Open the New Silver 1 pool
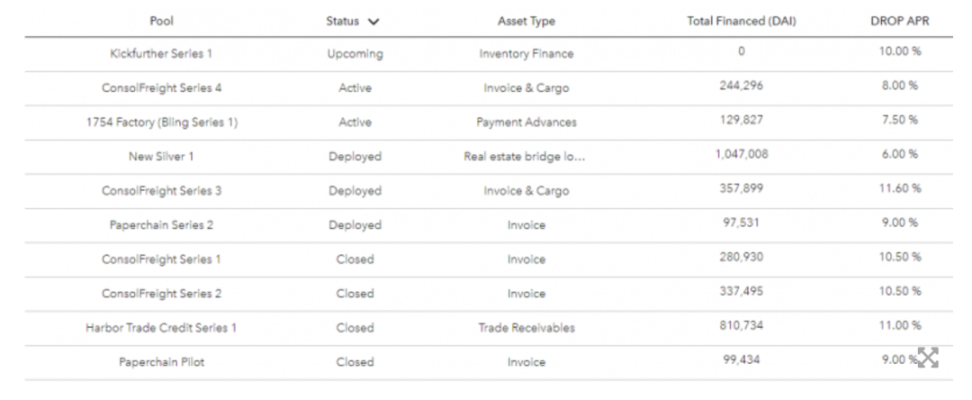 click(x=161, y=156)
